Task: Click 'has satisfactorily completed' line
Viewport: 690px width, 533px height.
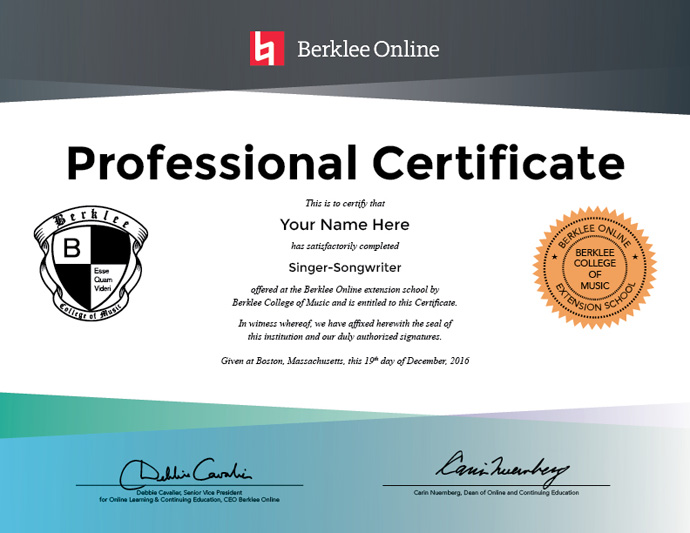Action: coord(345,246)
